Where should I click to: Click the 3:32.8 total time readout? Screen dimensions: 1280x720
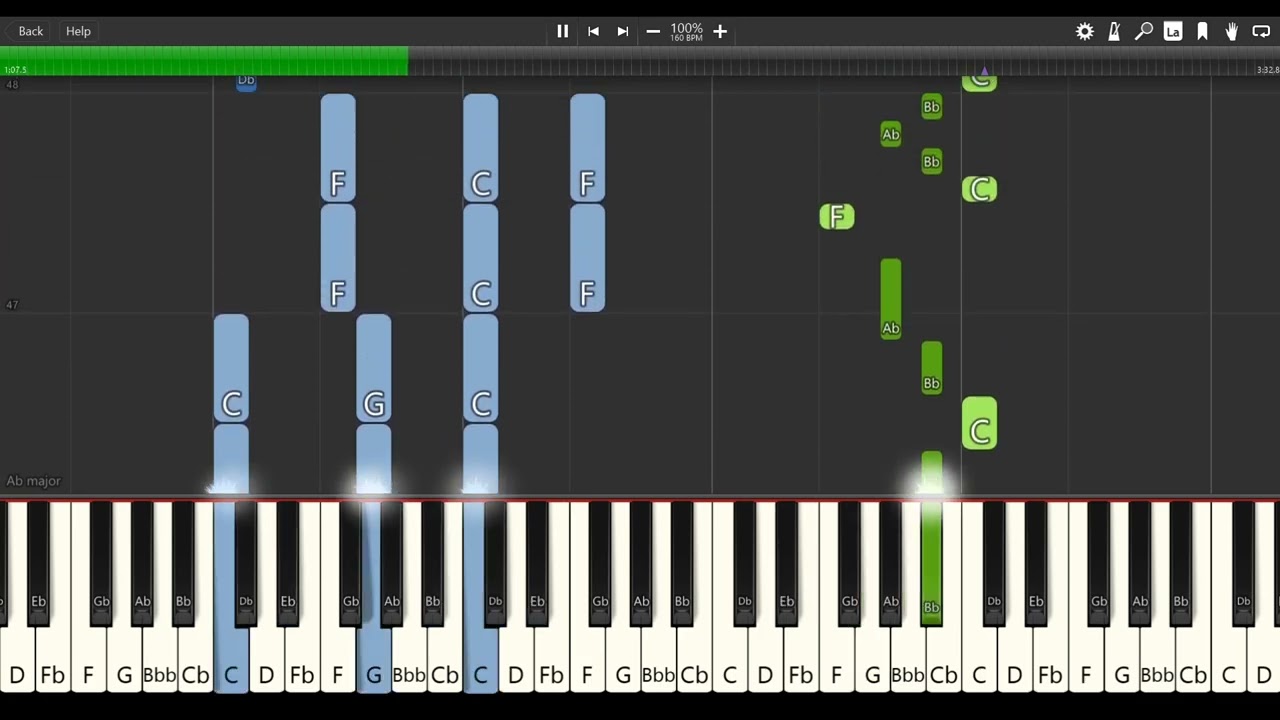[x=1267, y=70]
